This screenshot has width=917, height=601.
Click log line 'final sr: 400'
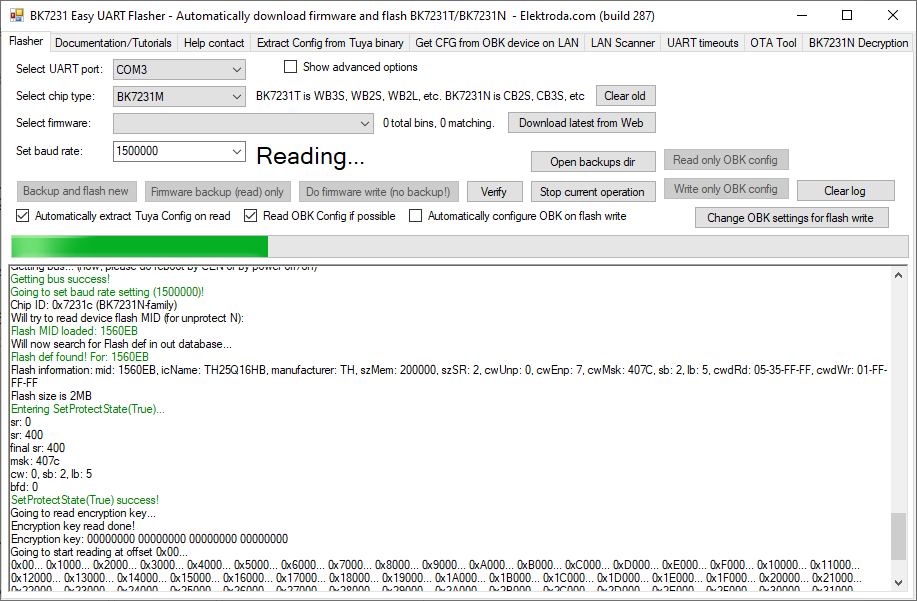[38, 448]
